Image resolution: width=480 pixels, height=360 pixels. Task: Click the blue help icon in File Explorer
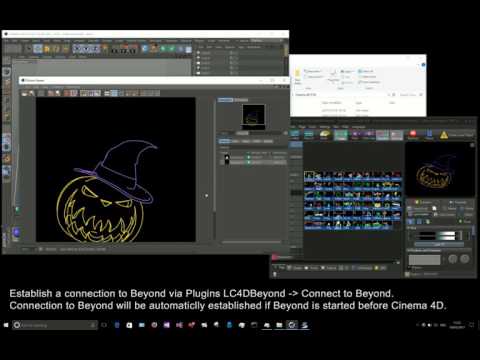click(x=423, y=65)
